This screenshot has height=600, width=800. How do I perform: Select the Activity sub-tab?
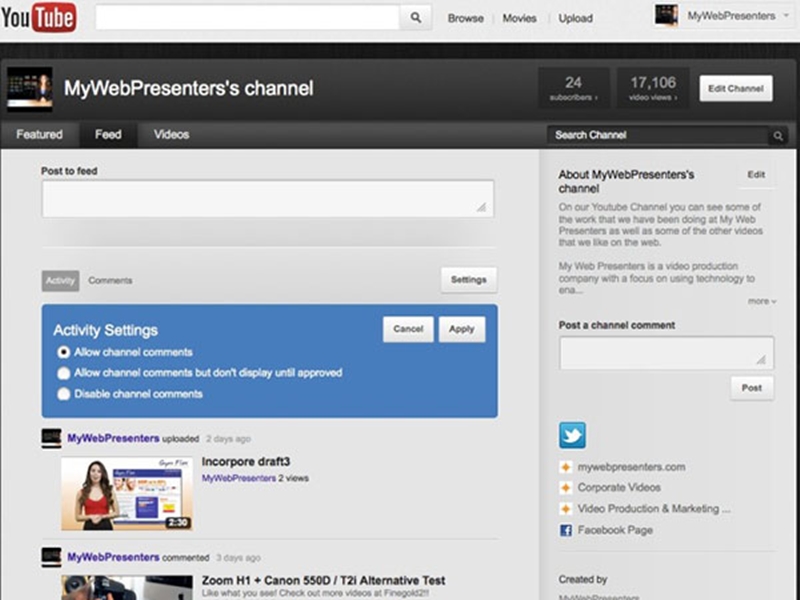tap(60, 281)
